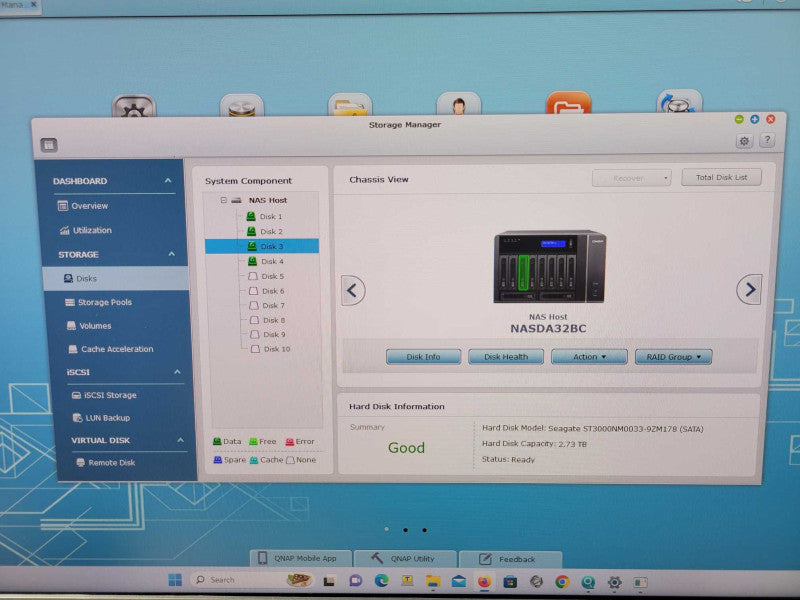
Task: Go to Volumes page
Action: click(x=89, y=326)
